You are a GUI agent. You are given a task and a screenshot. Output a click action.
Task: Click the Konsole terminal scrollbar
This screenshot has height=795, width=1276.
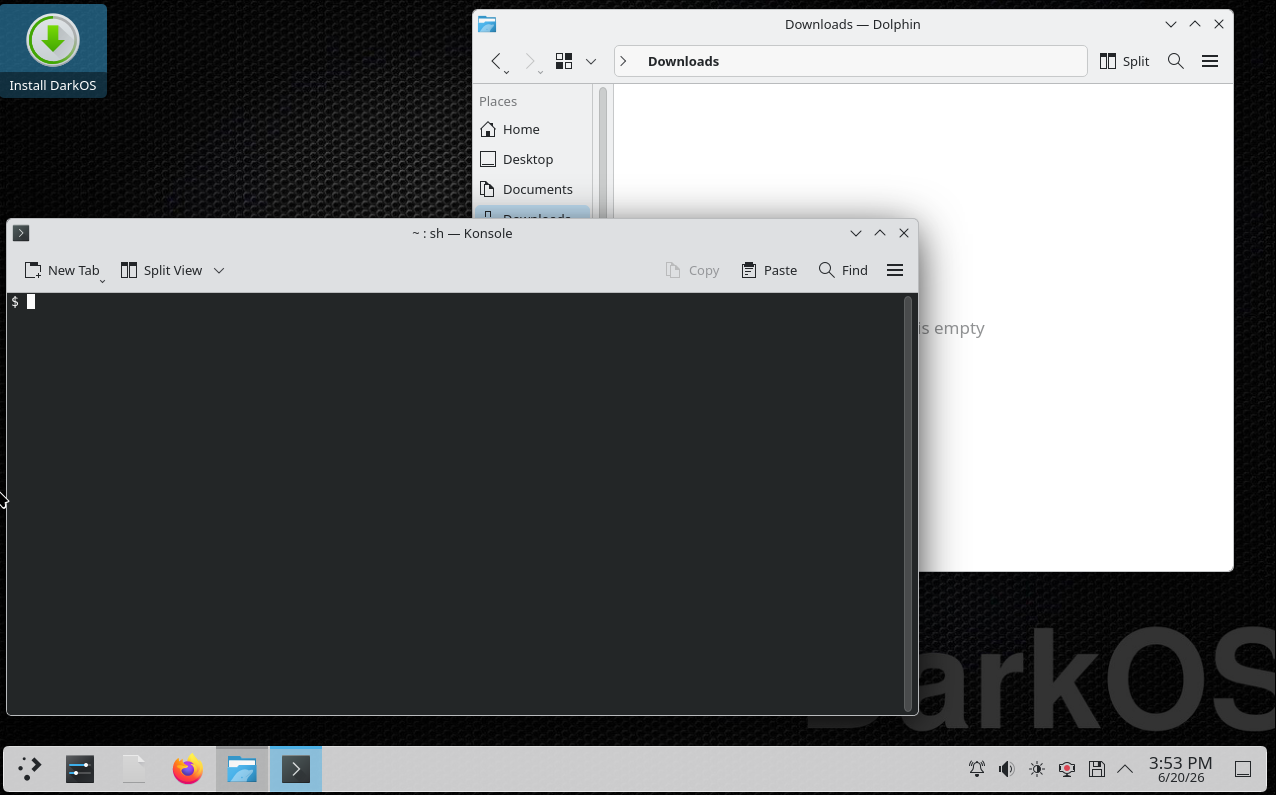[x=908, y=503]
